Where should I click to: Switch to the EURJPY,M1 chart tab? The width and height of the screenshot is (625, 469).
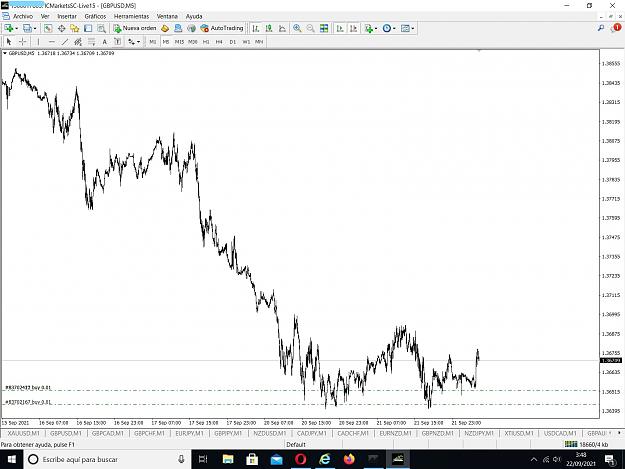189,433
